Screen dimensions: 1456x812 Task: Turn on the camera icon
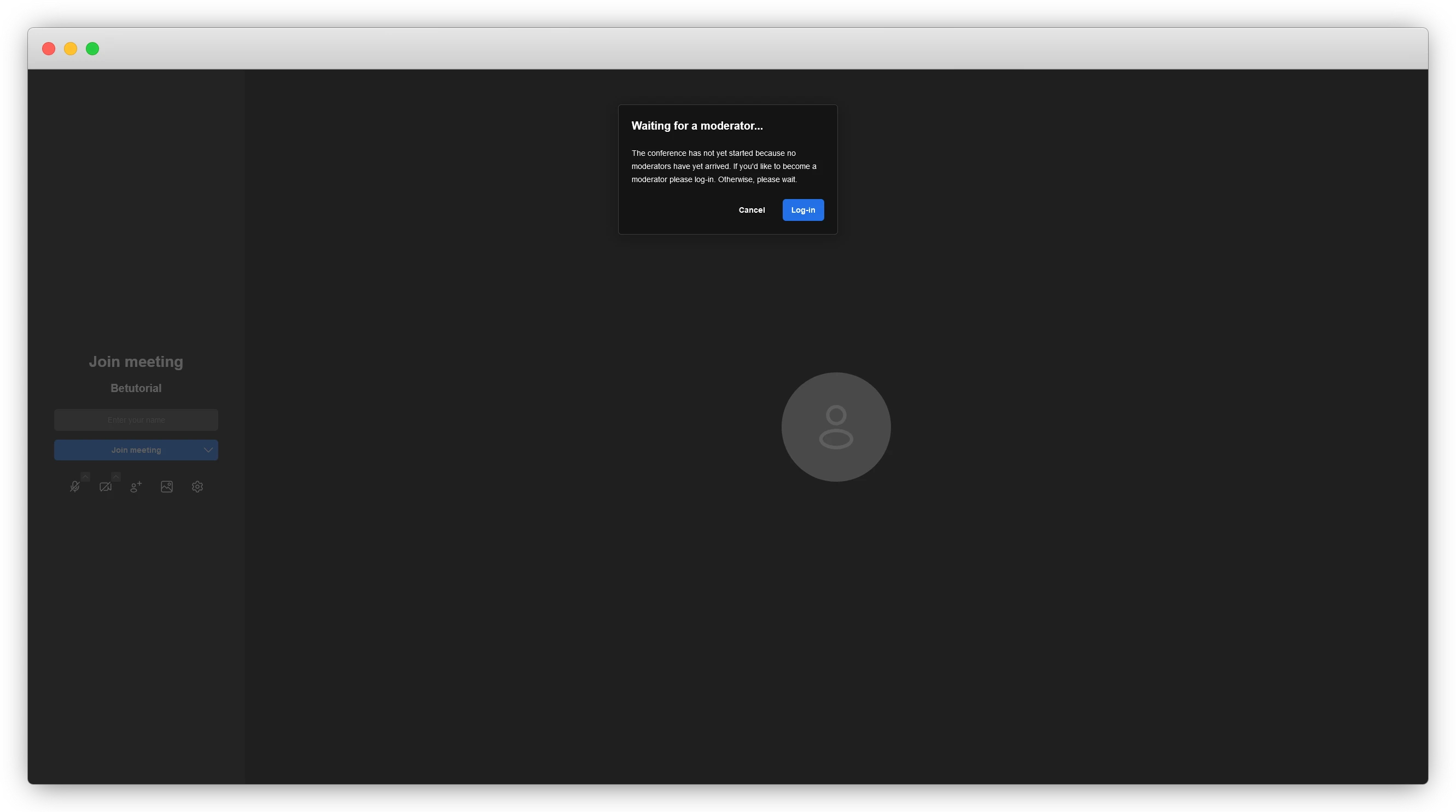click(105, 487)
